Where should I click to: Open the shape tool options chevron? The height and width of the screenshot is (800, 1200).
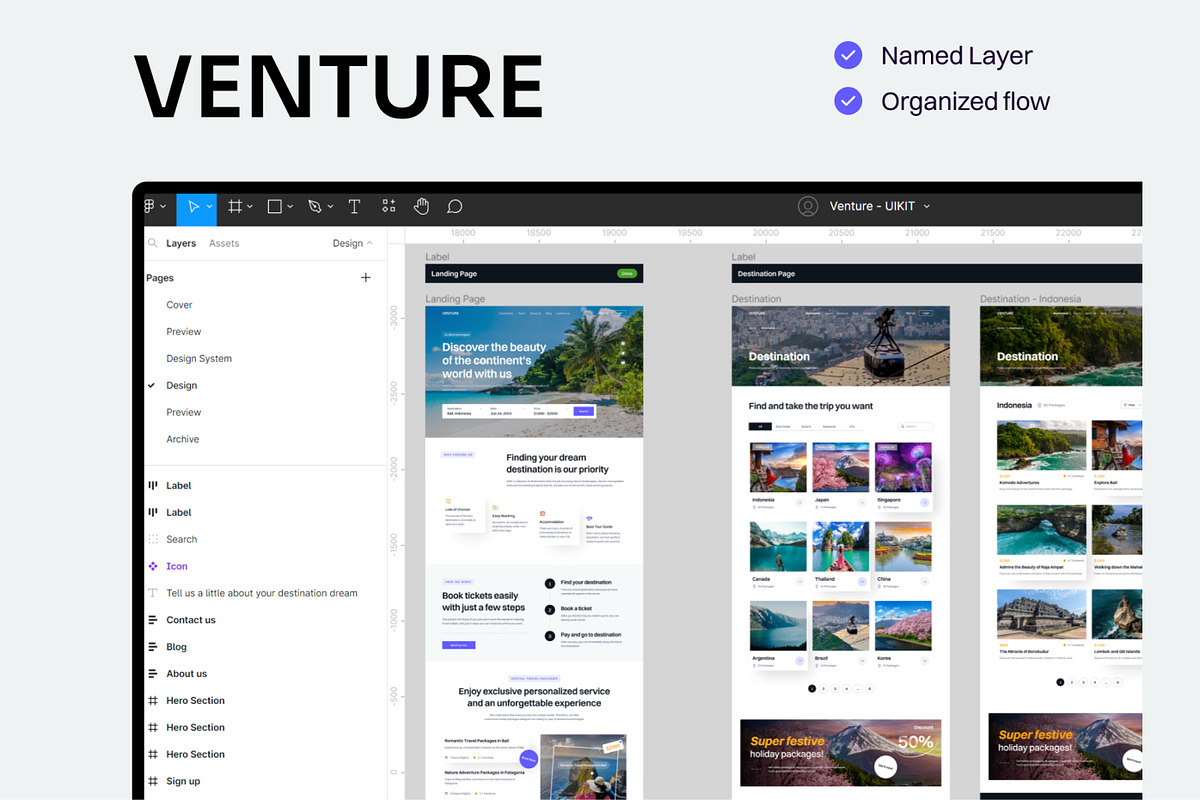click(x=290, y=207)
